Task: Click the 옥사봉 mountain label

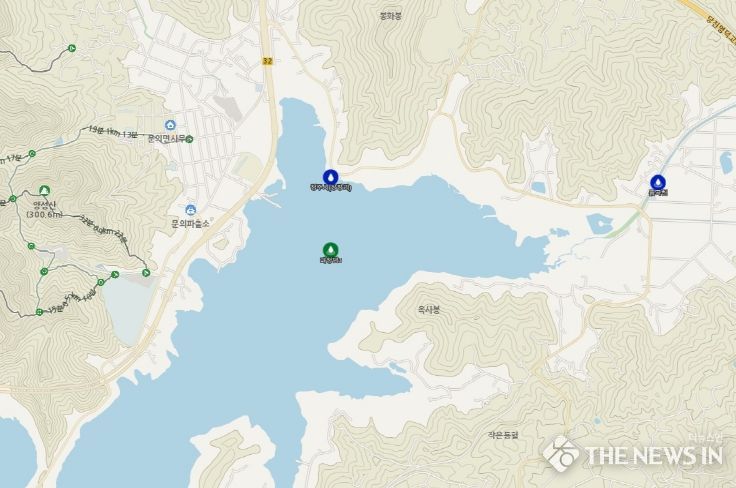Action: [429, 310]
